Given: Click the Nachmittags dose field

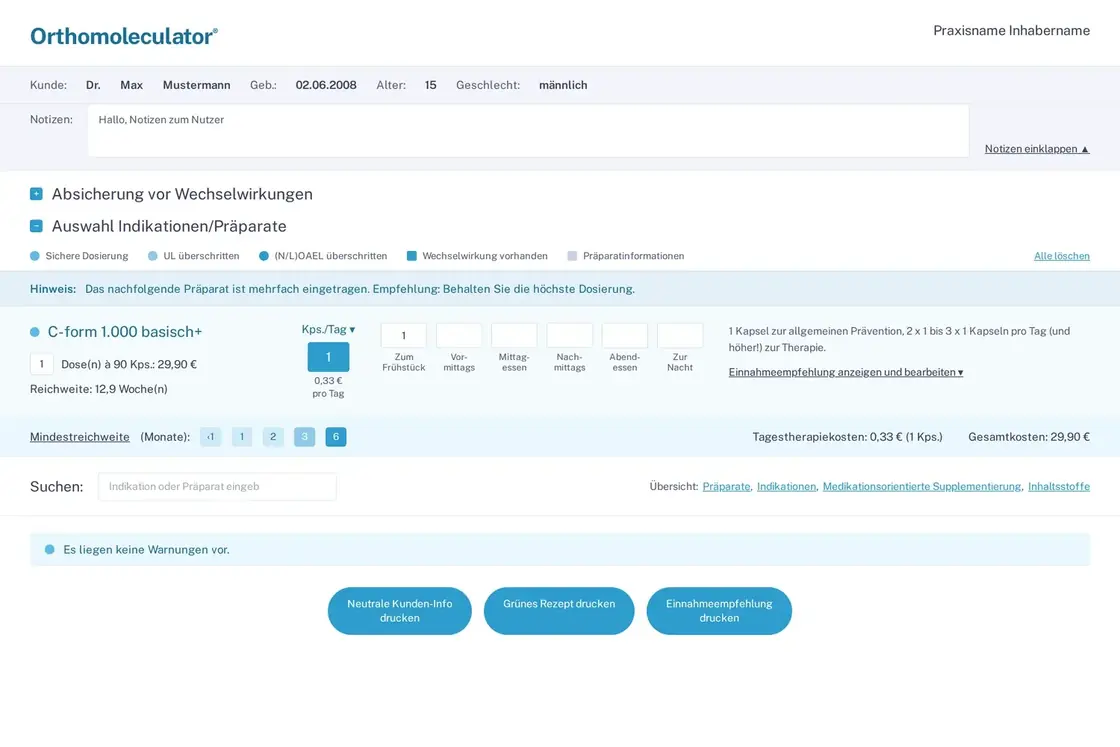Looking at the screenshot, I should (x=569, y=336).
